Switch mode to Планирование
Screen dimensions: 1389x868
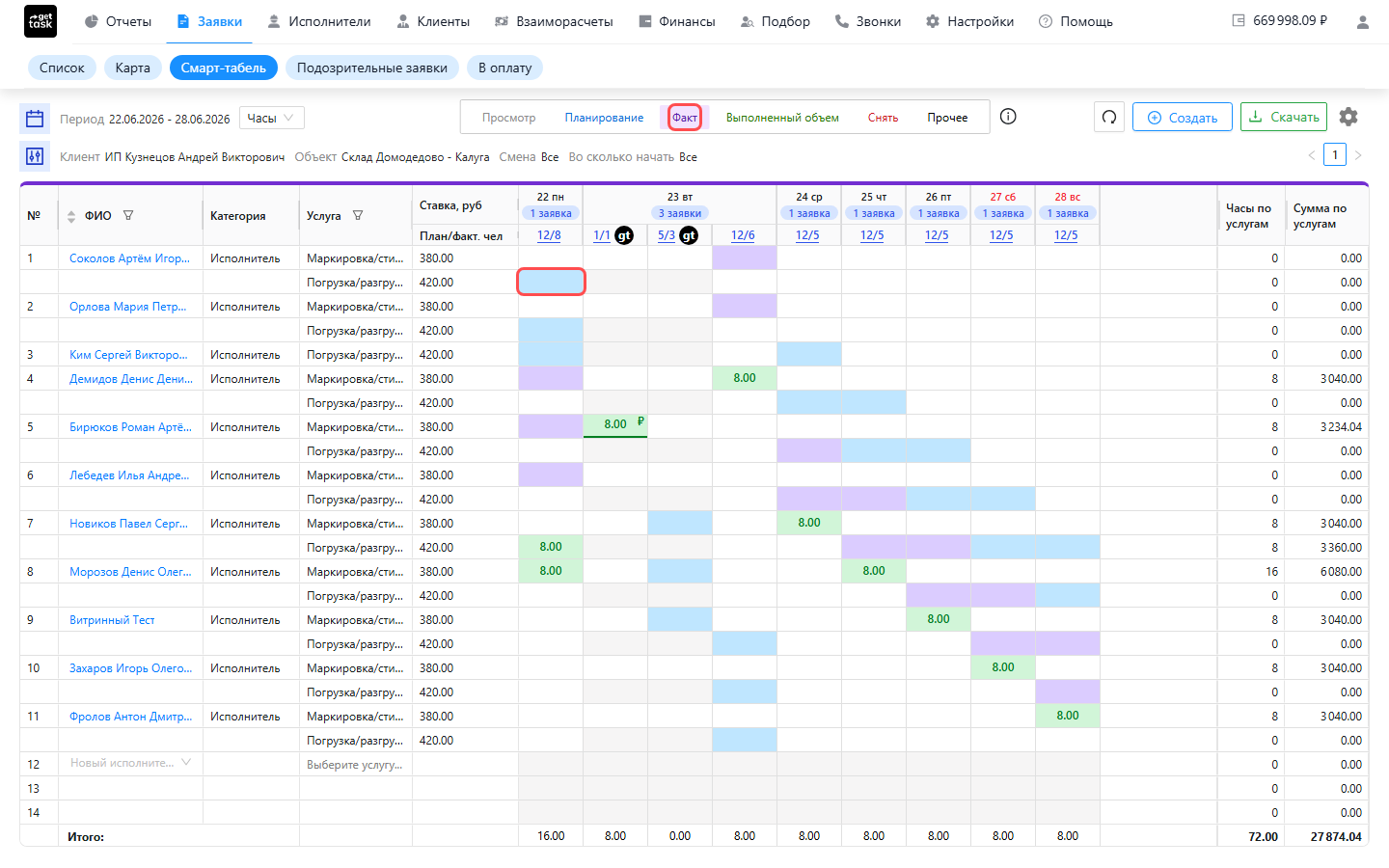604,118
